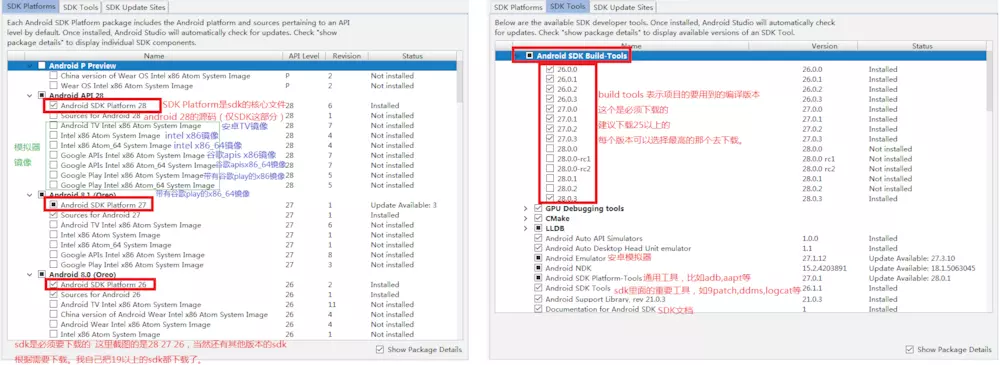The width and height of the screenshot is (1000, 365).
Task: Expand the LLDB node
Action: point(526,228)
